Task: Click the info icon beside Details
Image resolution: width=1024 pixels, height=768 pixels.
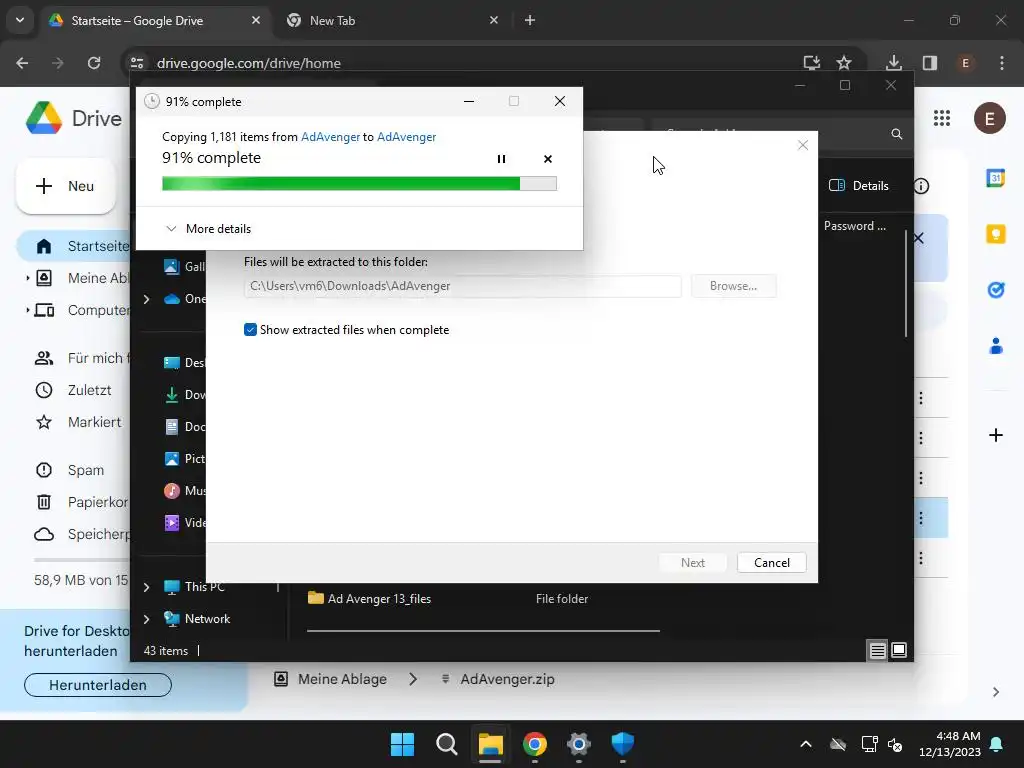Action: pos(921,186)
